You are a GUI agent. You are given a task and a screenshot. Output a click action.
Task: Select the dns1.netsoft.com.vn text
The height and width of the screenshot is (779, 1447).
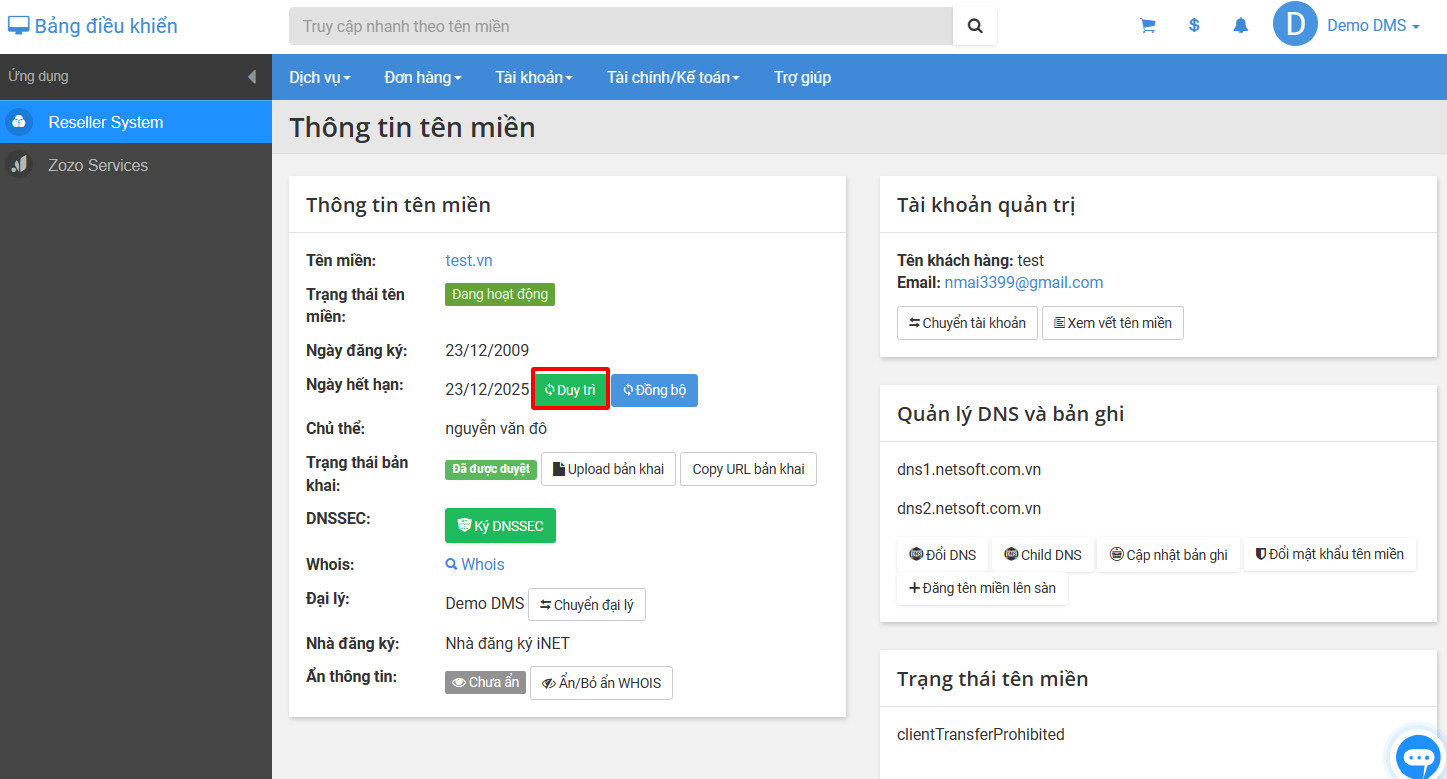969,469
